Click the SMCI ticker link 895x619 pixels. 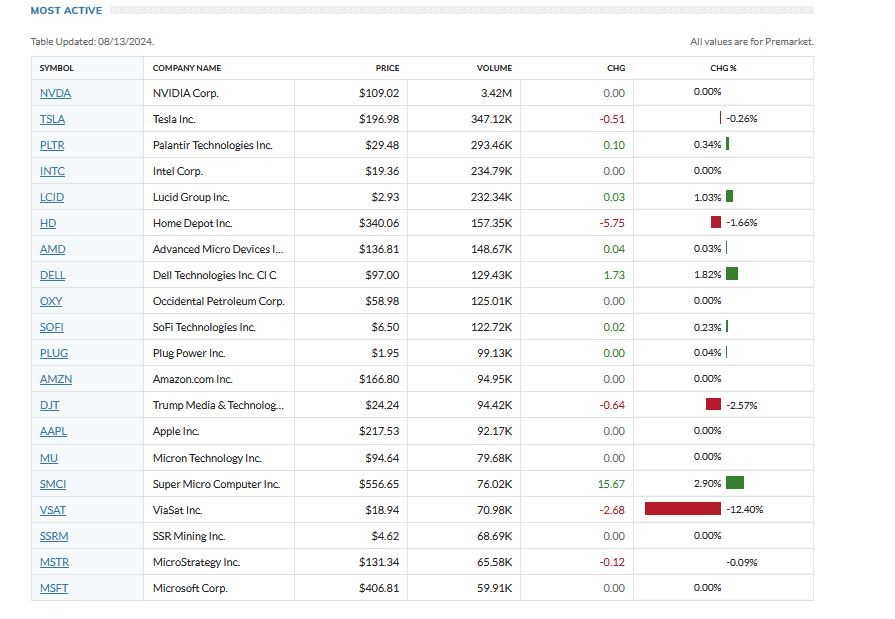[x=53, y=483]
